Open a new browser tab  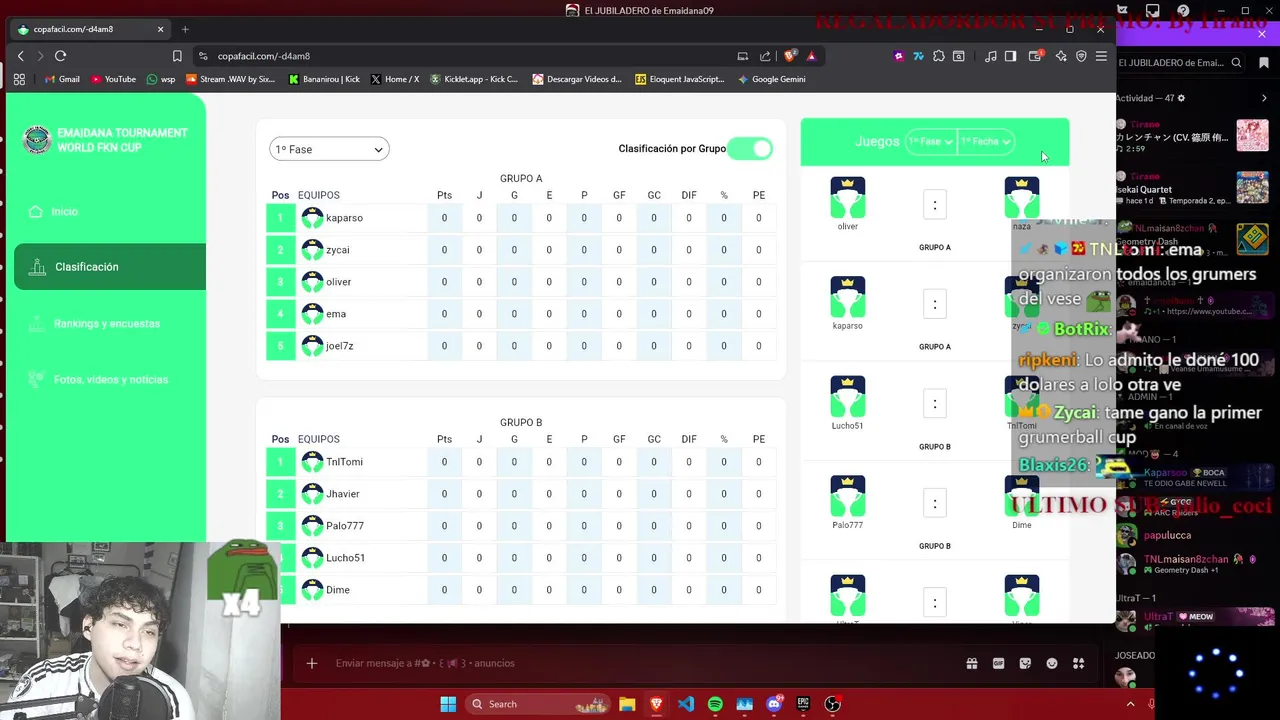click(185, 29)
